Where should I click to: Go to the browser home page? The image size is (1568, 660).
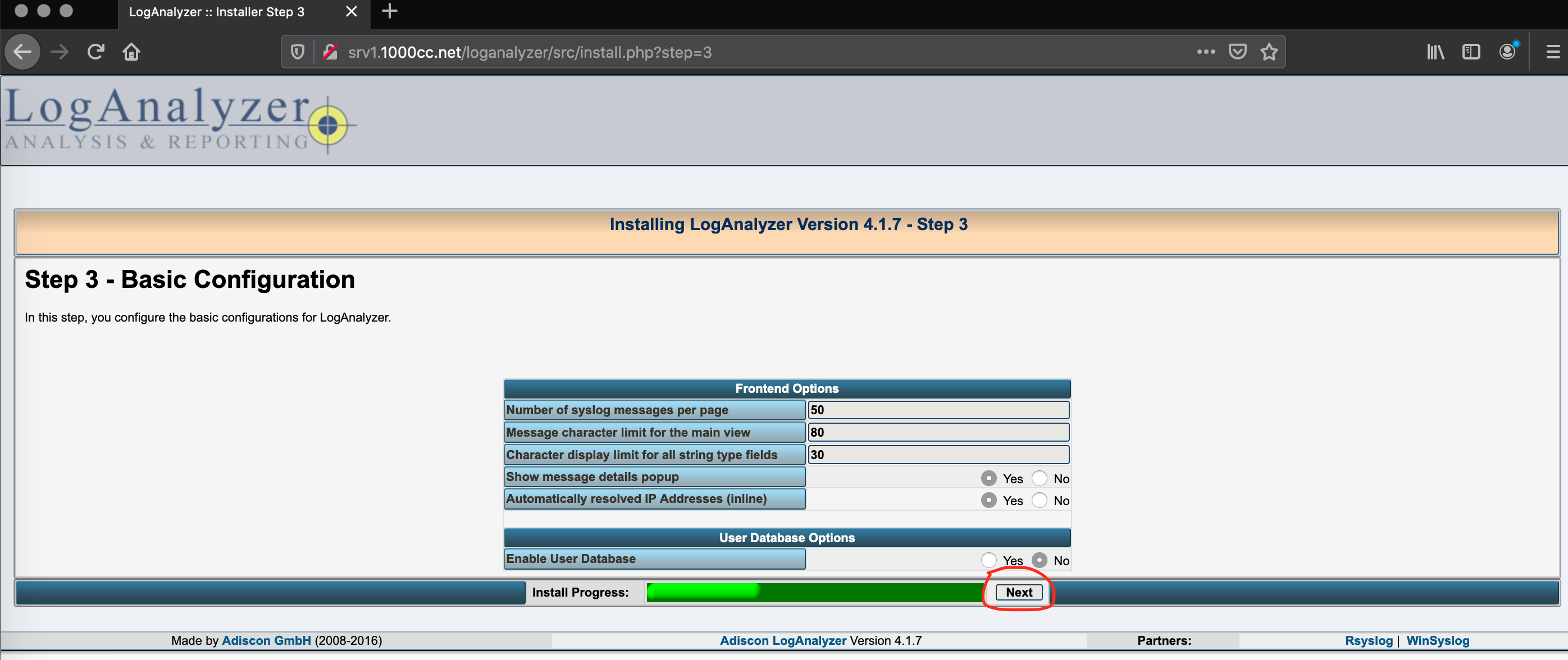pos(131,52)
